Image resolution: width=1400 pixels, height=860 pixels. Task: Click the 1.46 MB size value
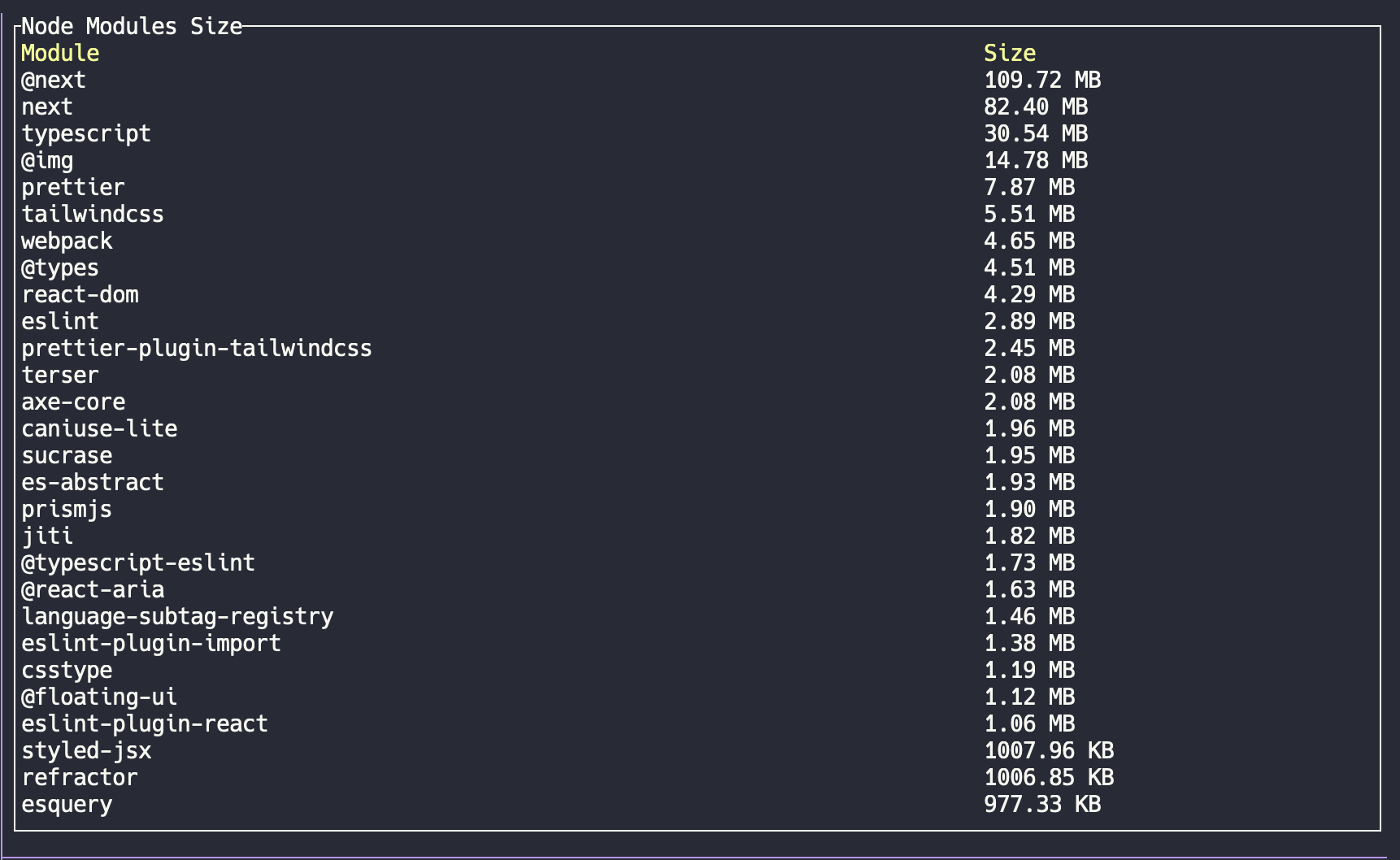point(1029,617)
